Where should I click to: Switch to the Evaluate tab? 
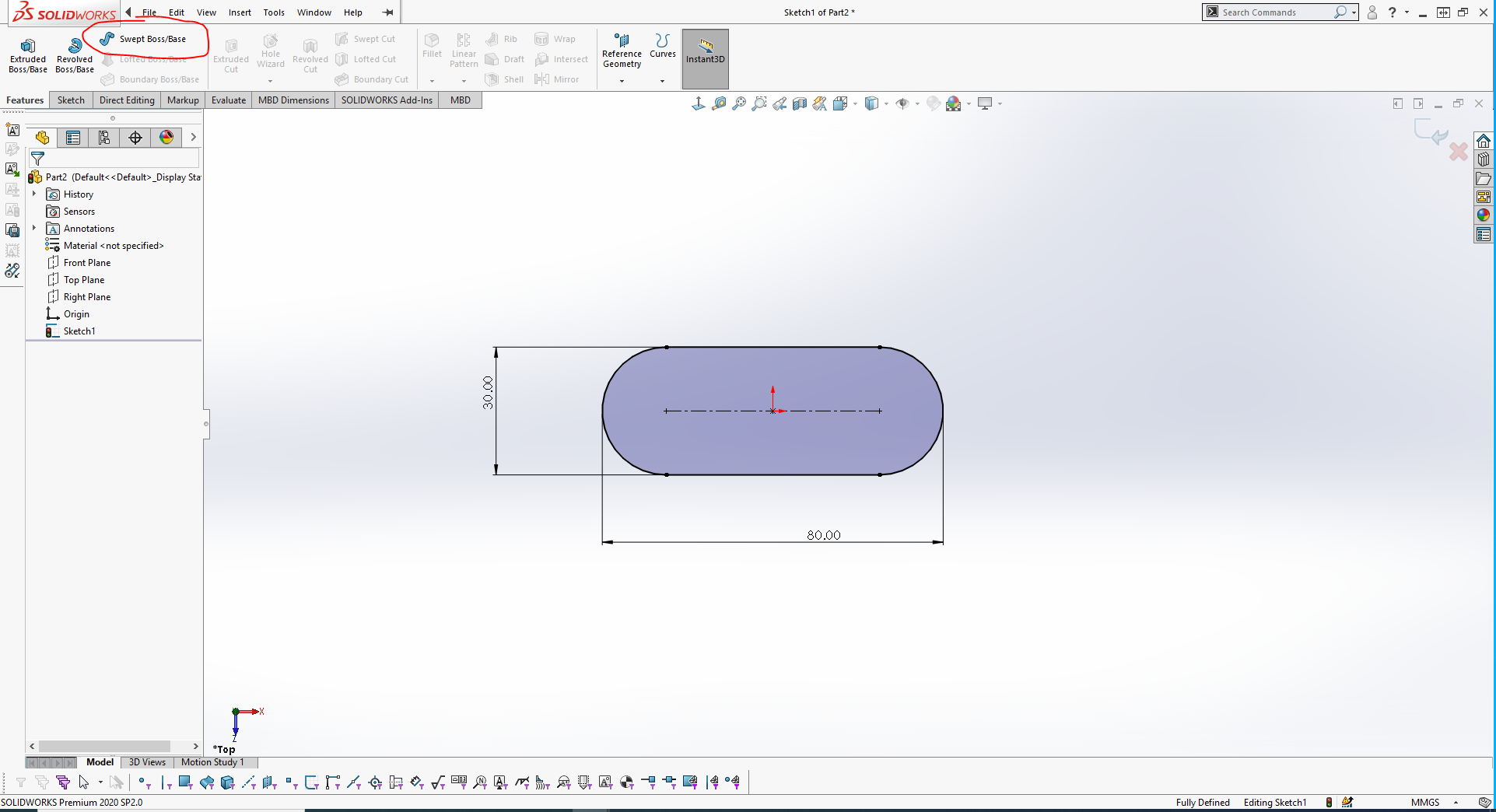tap(229, 100)
